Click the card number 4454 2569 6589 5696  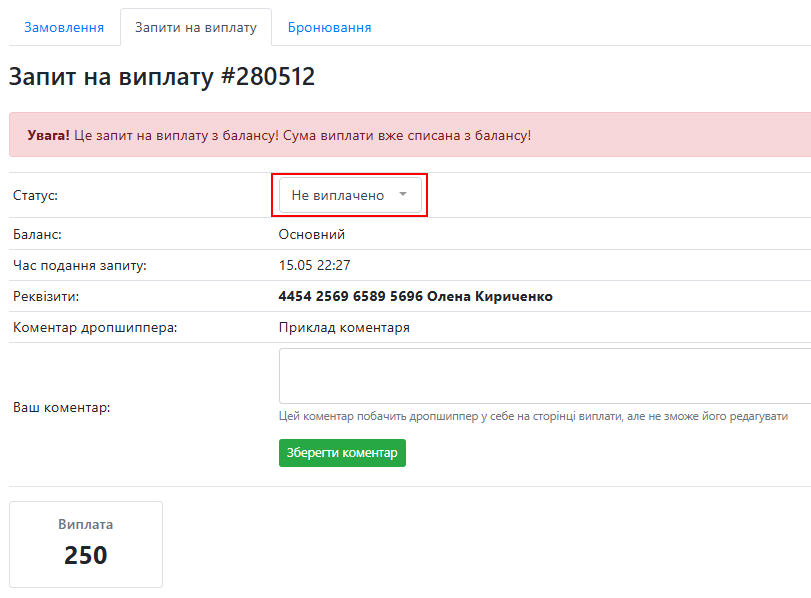tap(351, 296)
